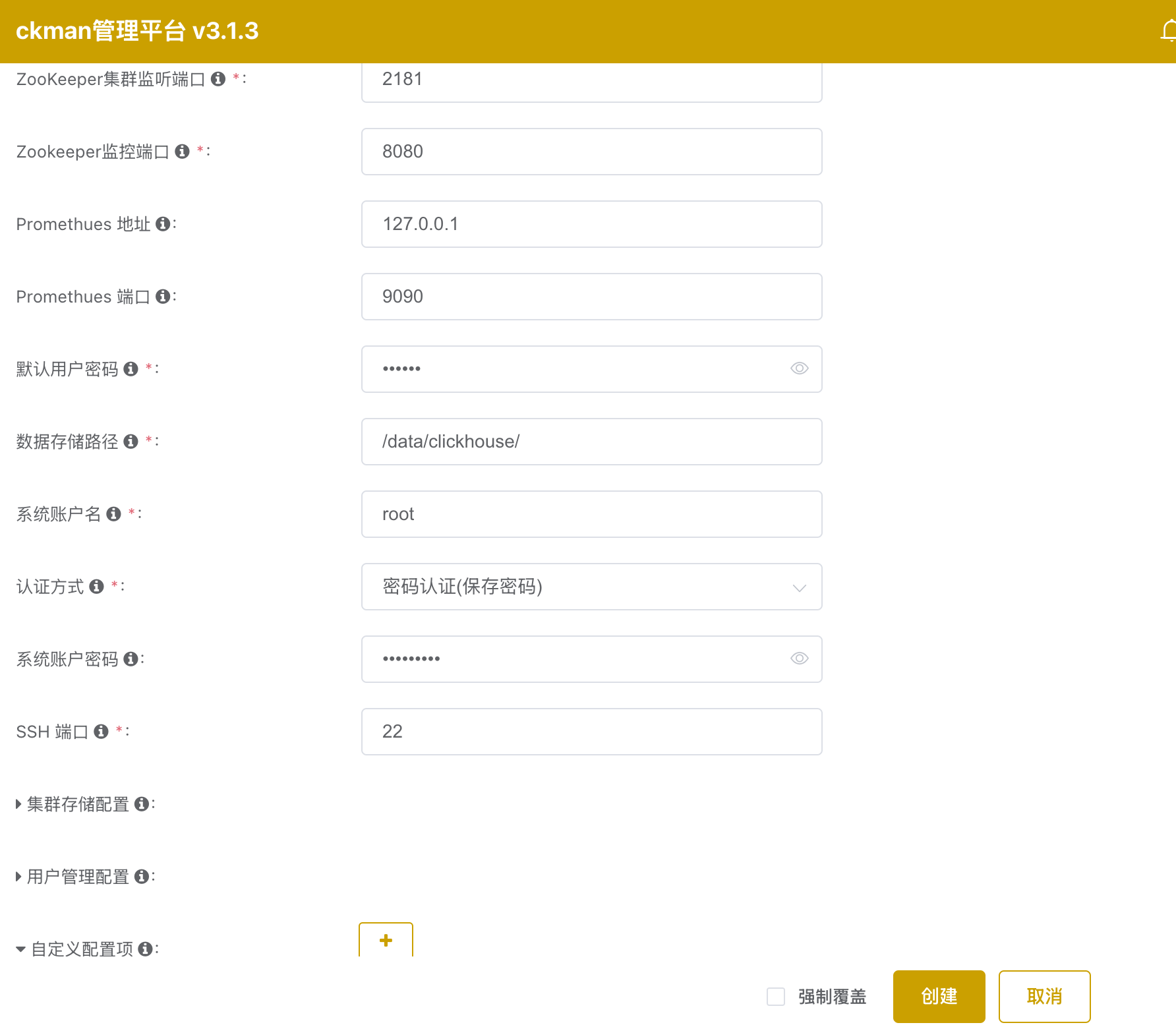Click the notification bell icon
1176x1027 pixels.
click(1168, 31)
